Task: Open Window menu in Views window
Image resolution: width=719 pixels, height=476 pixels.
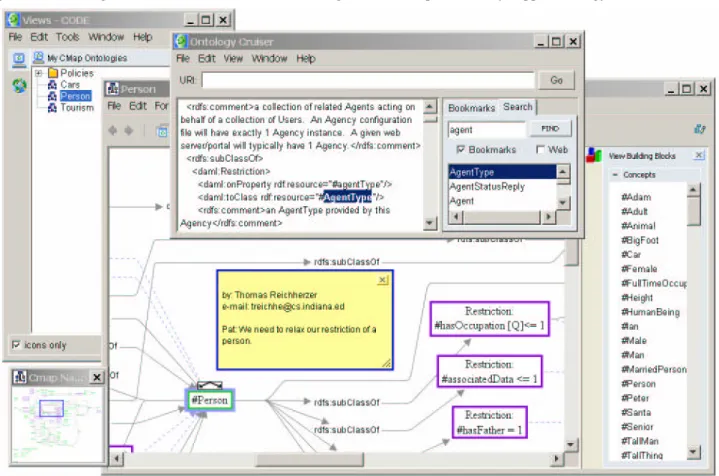Action: point(106,37)
